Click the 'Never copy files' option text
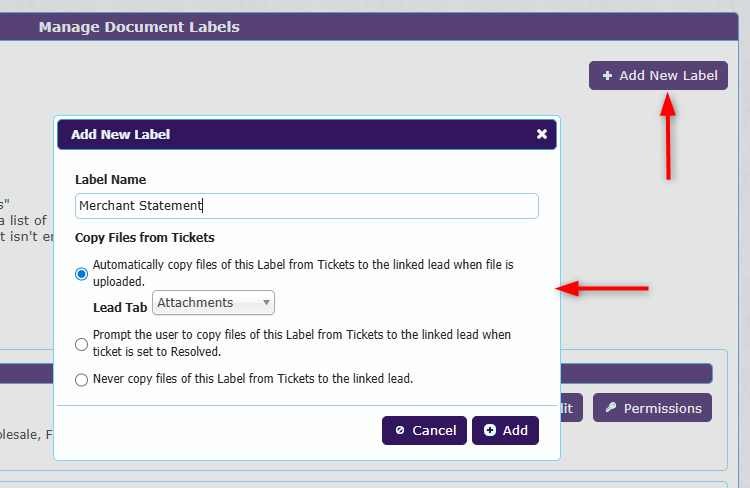 [253, 378]
